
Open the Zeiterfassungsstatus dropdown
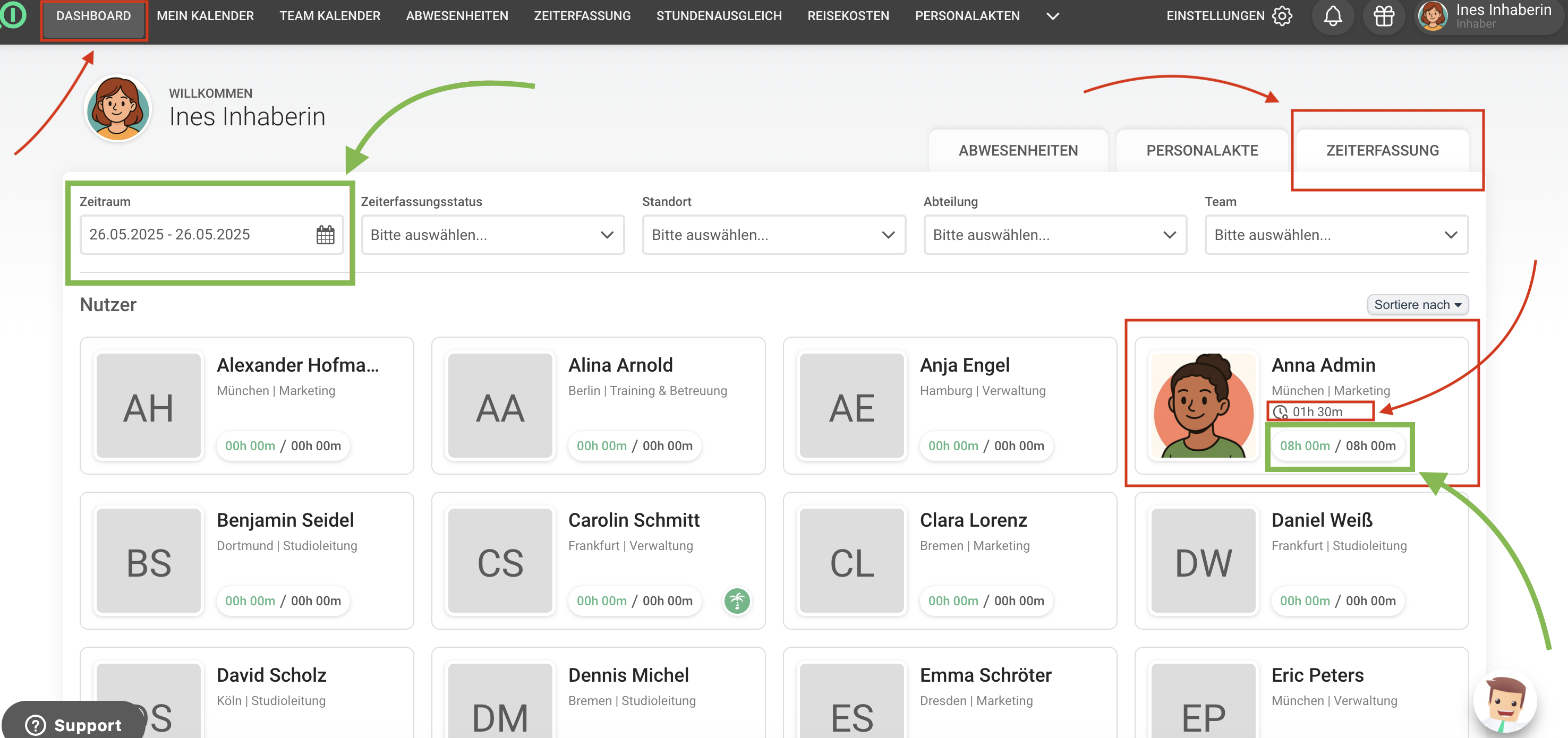tap(492, 235)
